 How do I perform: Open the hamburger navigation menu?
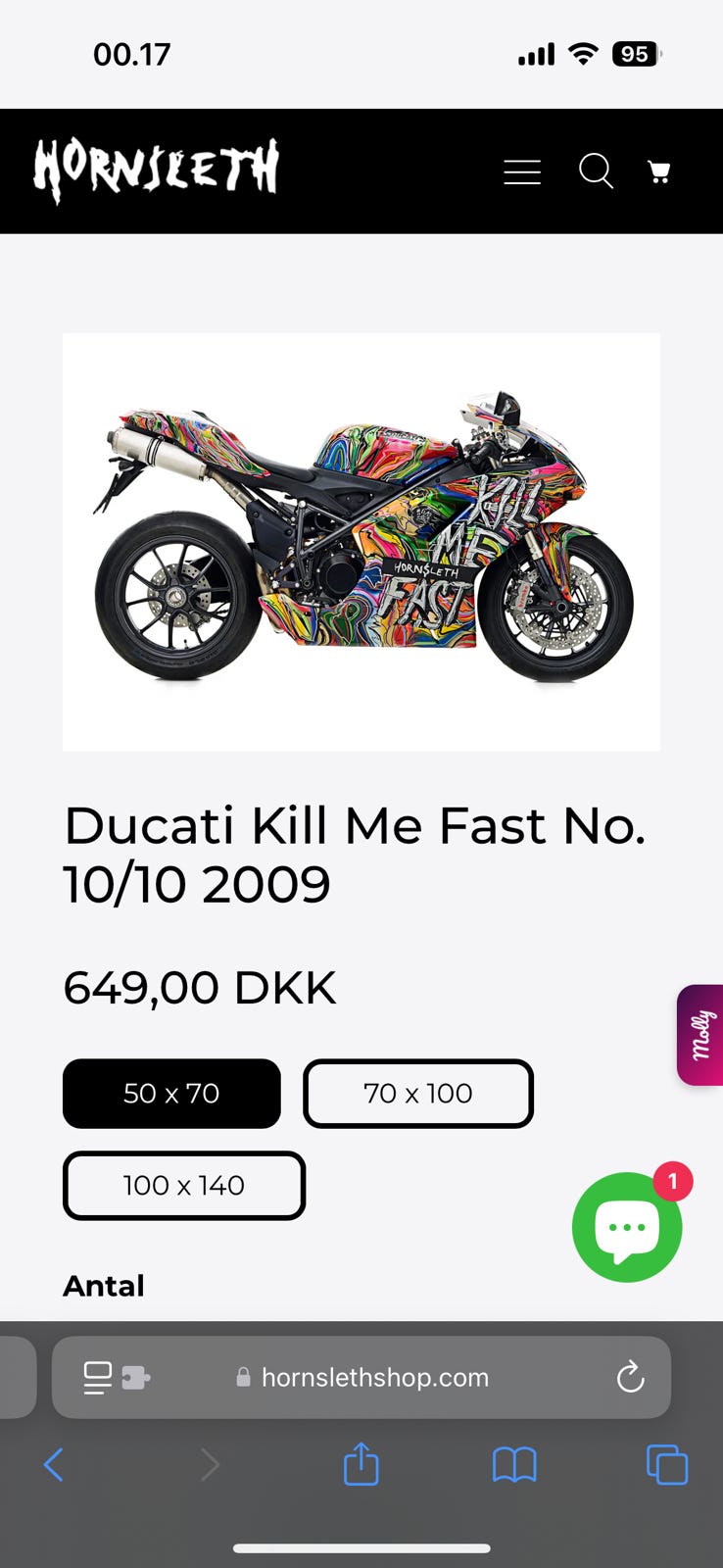[522, 172]
